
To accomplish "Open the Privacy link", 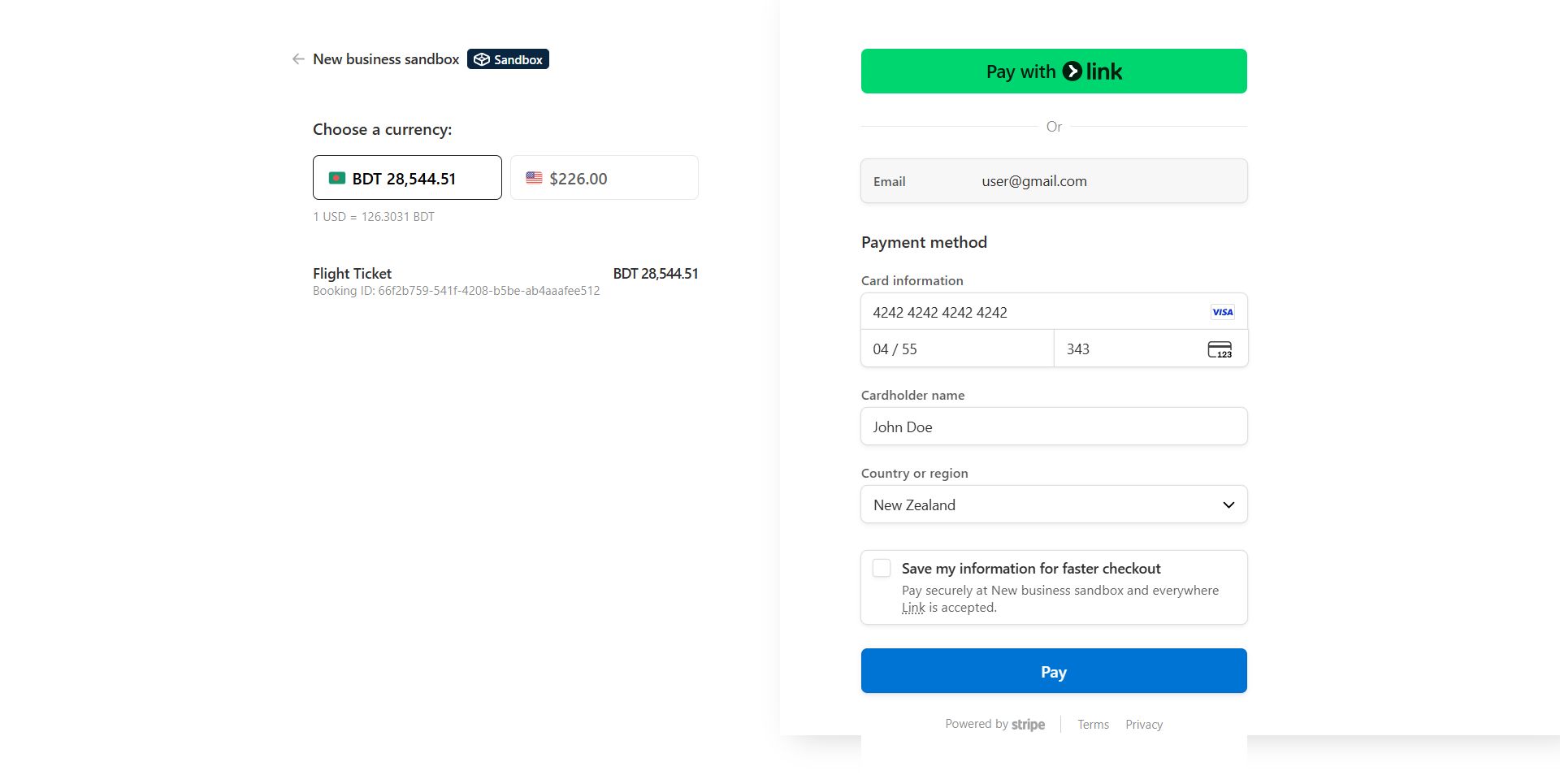I will pyautogui.click(x=1144, y=725).
